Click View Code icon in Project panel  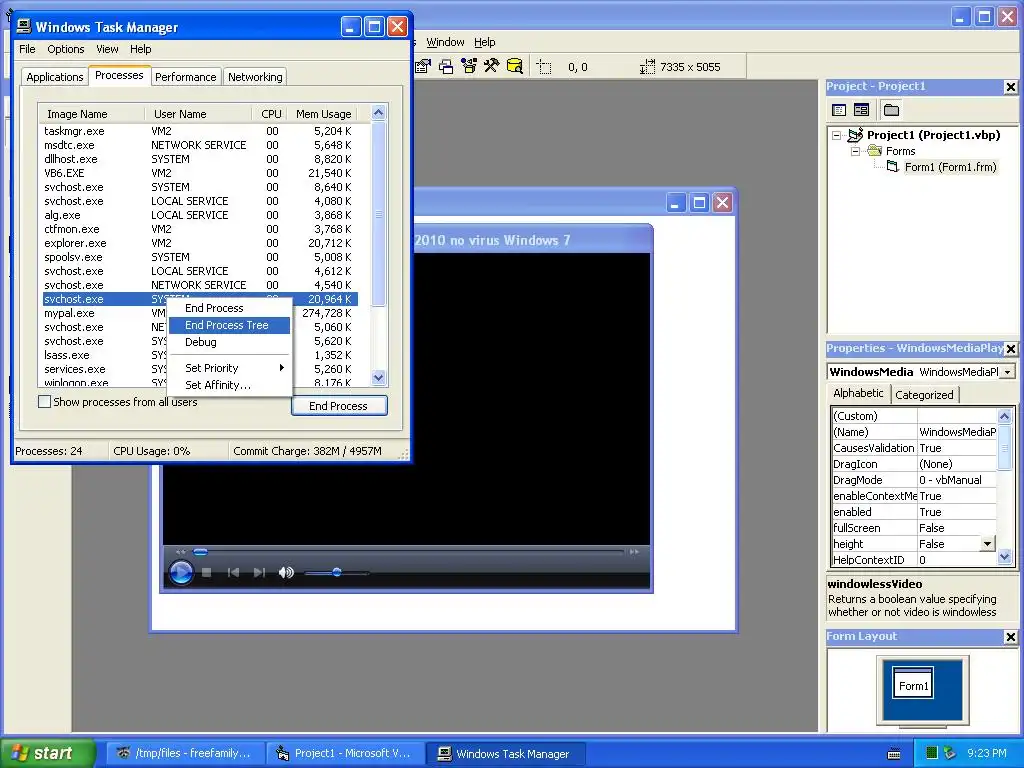pyautogui.click(x=839, y=110)
